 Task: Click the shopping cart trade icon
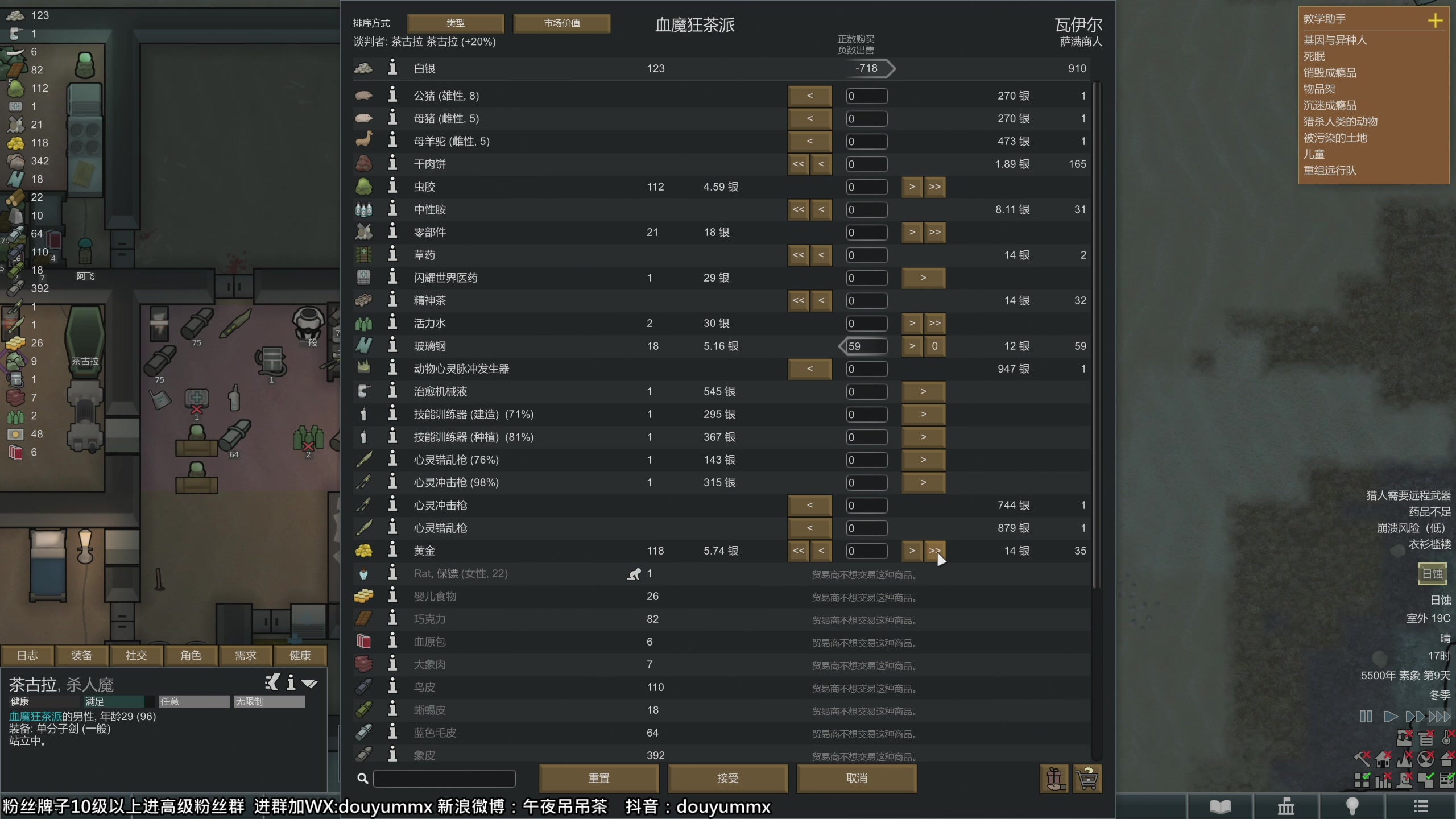click(1087, 779)
